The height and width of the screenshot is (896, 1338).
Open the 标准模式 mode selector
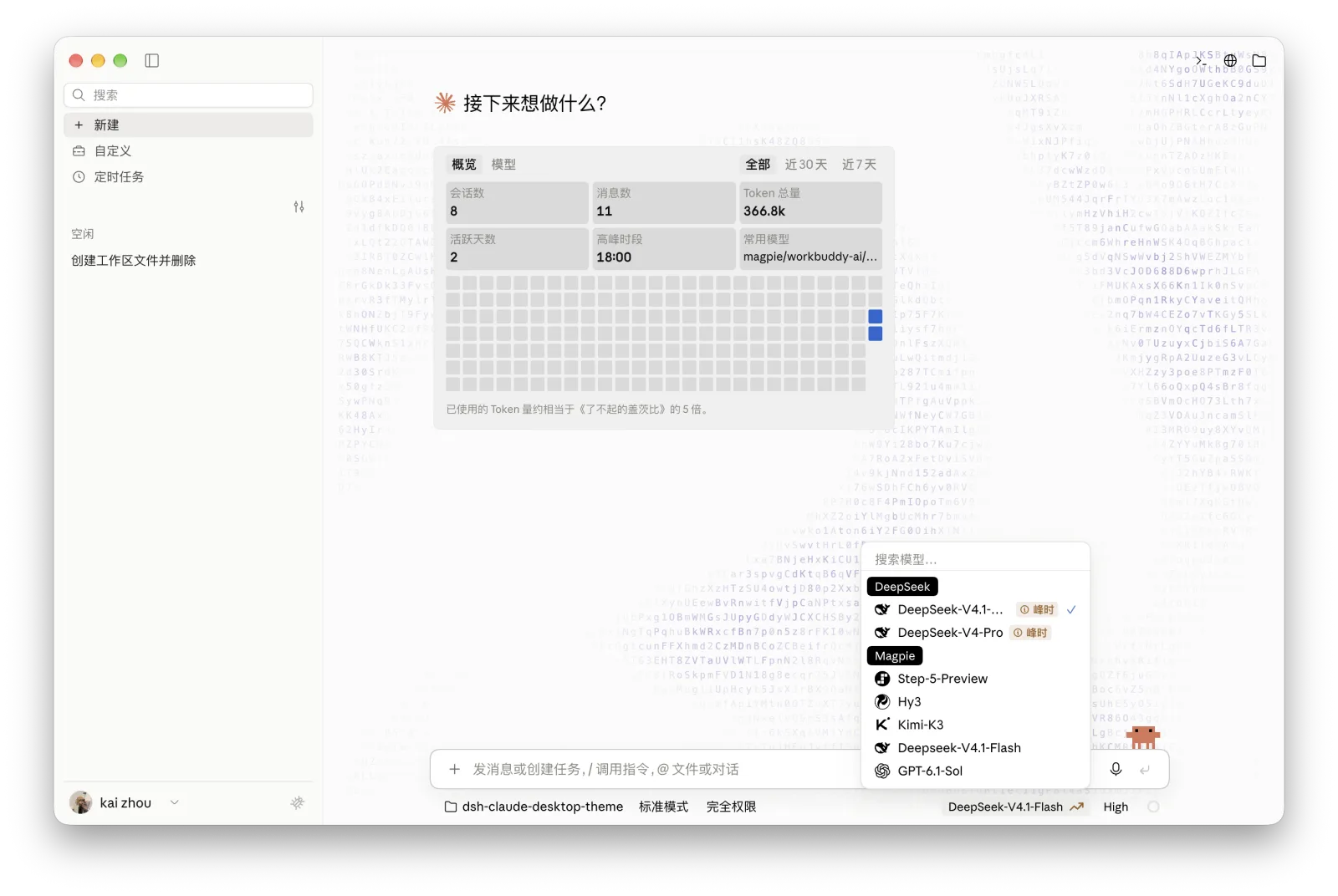click(x=663, y=807)
